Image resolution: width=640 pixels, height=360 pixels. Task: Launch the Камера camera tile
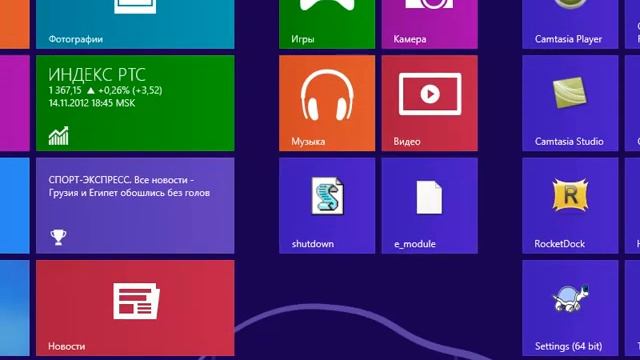coord(429,24)
